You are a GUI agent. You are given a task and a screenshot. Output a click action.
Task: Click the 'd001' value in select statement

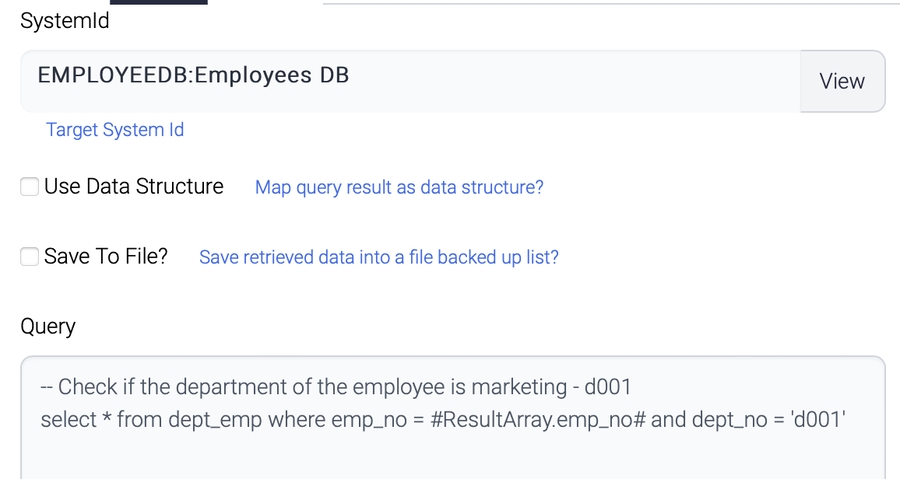(818, 419)
